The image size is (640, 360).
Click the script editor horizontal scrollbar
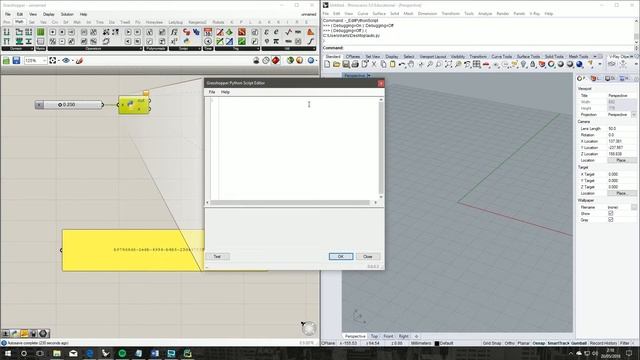[291, 202]
